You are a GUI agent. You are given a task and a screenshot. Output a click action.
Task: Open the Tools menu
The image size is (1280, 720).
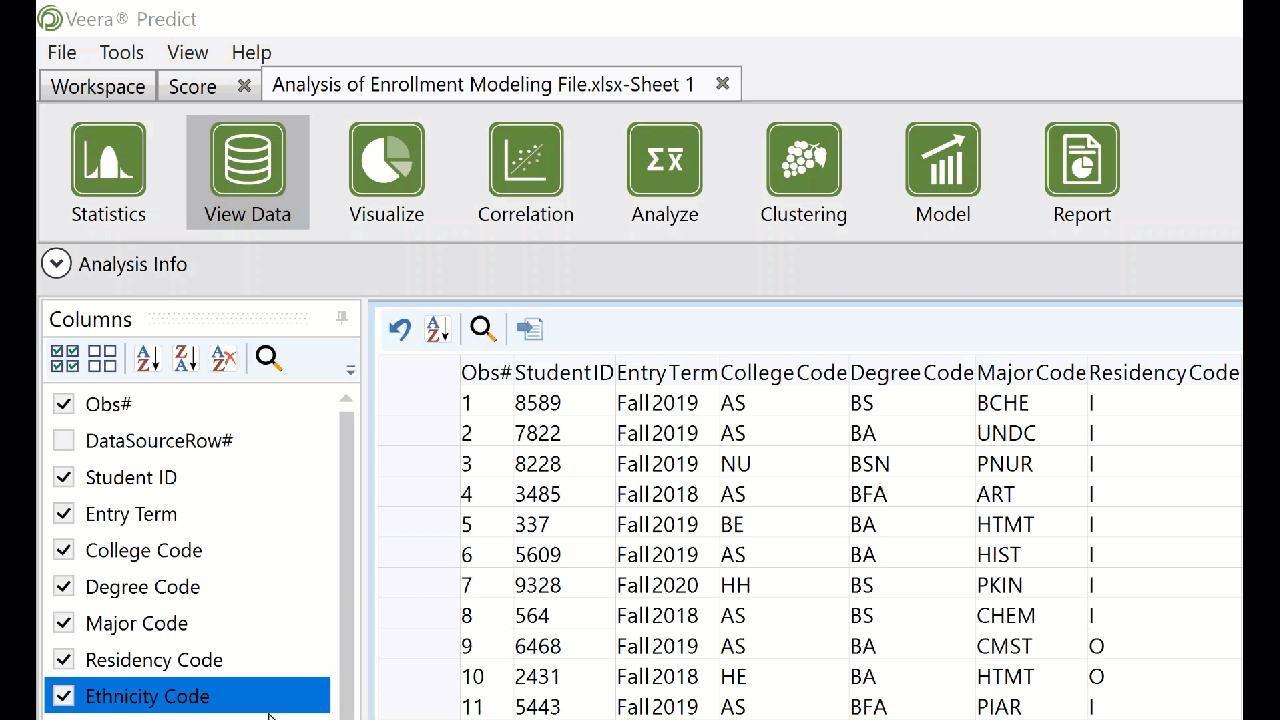[x=121, y=52]
